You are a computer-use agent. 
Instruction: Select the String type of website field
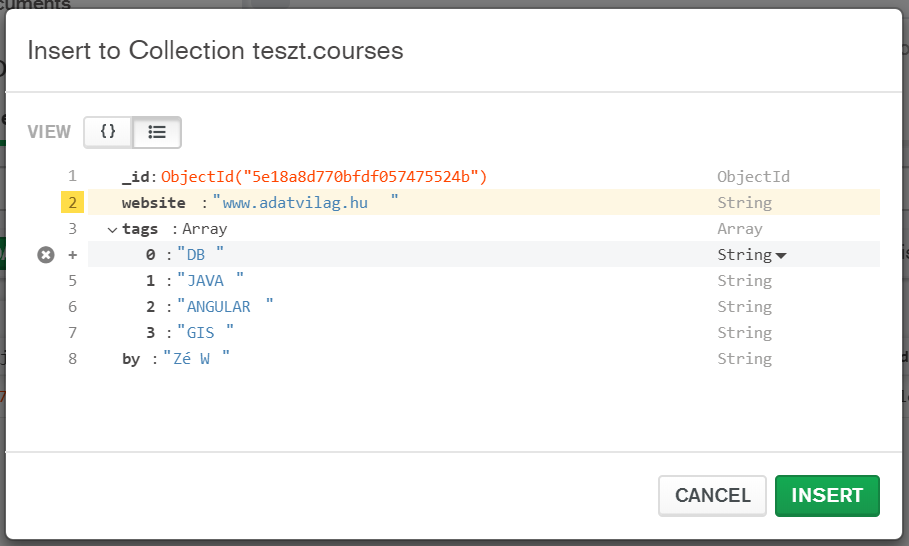pos(744,203)
